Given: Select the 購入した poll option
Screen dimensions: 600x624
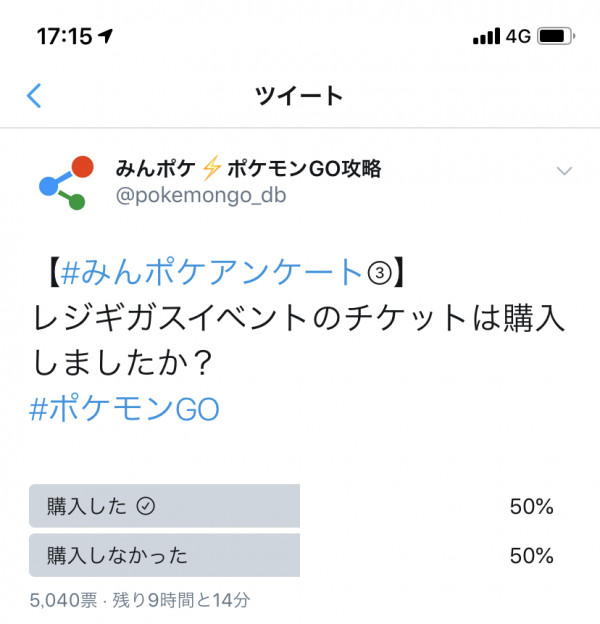Looking at the screenshot, I should tap(164, 506).
